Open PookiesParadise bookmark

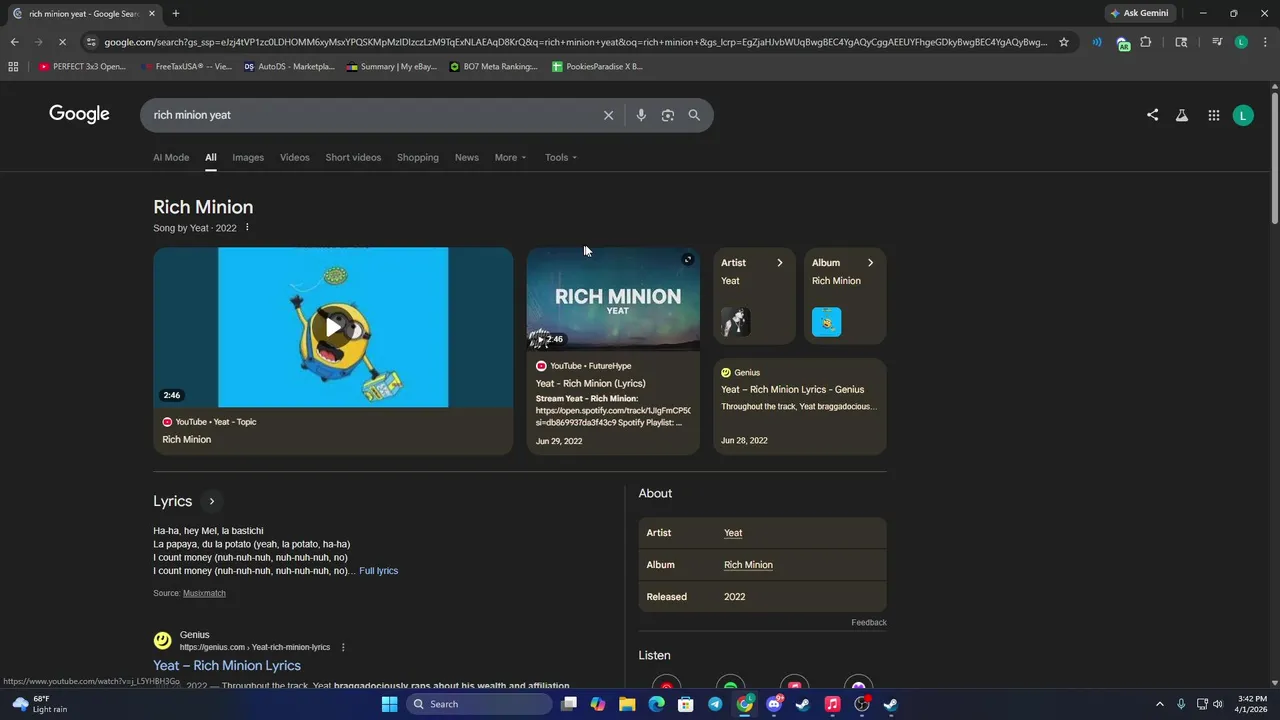[597, 67]
